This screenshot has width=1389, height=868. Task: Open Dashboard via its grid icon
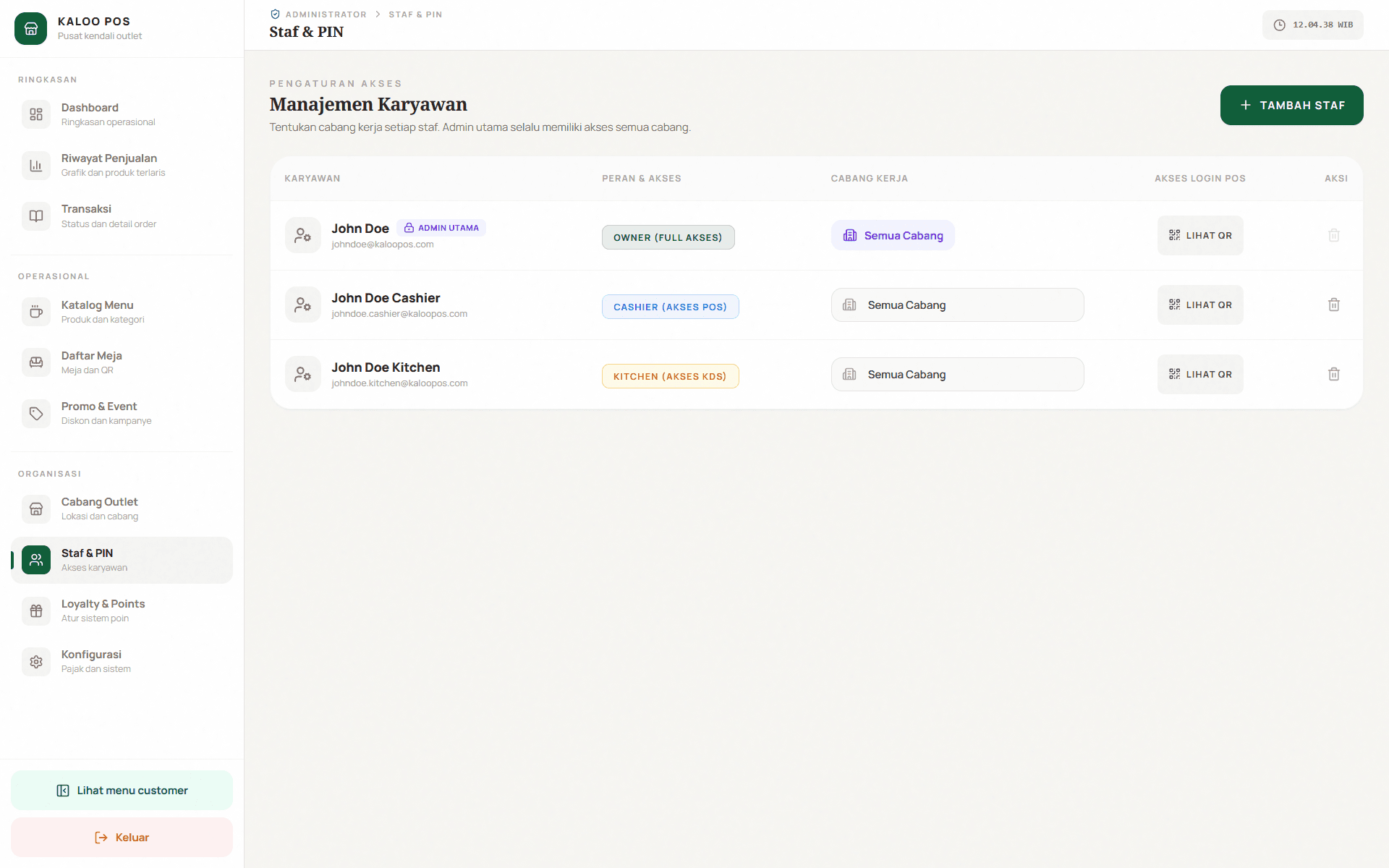click(x=36, y=114)
